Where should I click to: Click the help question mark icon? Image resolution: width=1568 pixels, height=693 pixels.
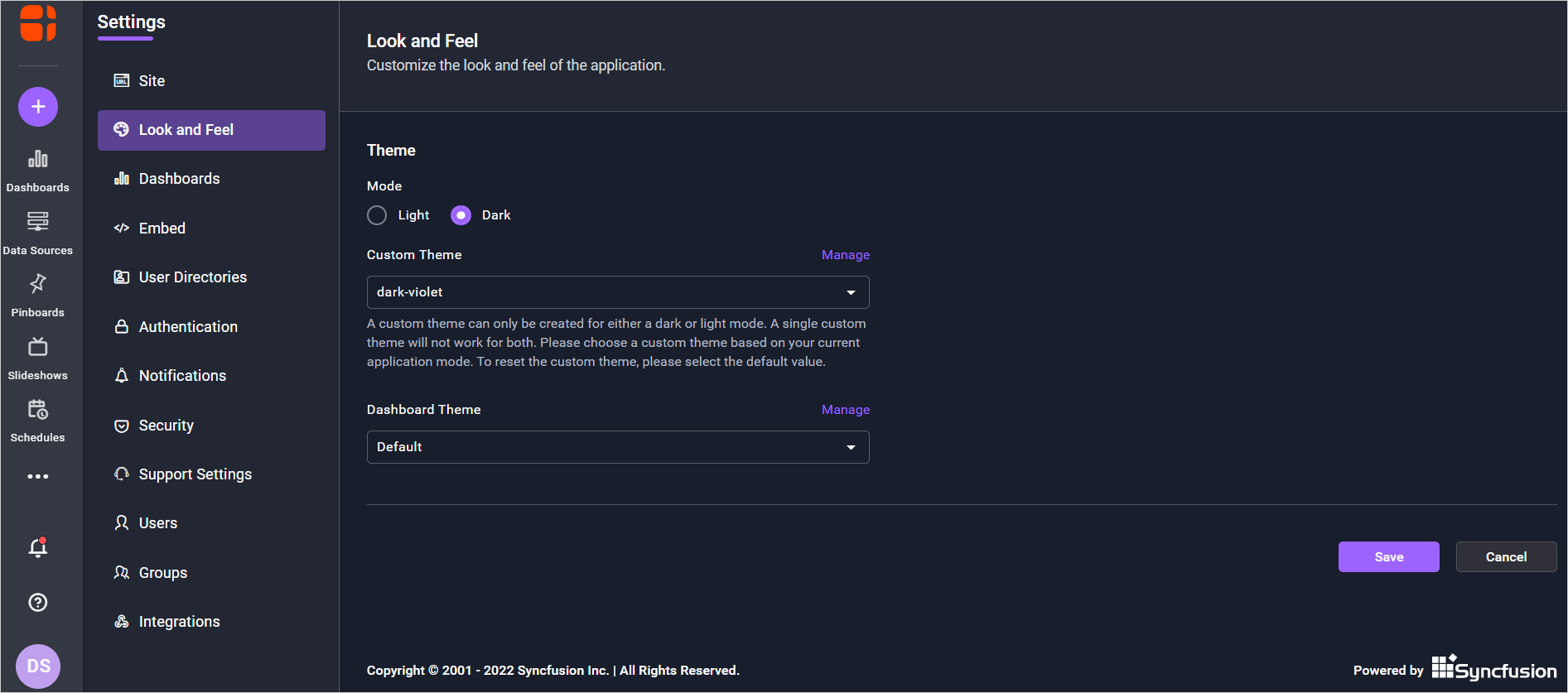pyautogui.click(x=38, y=602)
